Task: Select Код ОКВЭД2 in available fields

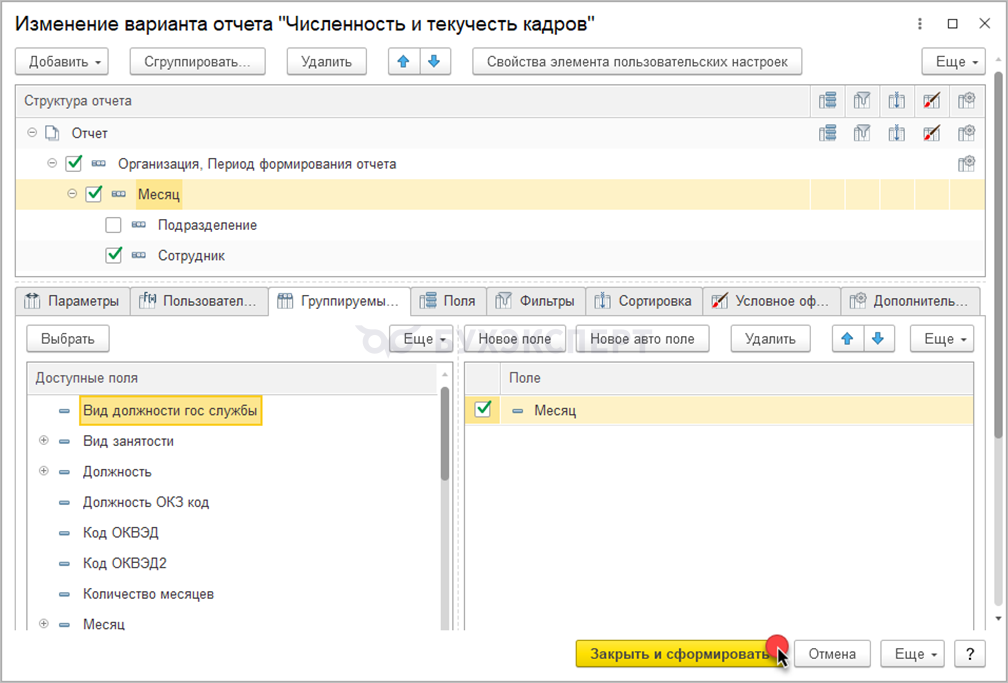Action: point(121,563)
